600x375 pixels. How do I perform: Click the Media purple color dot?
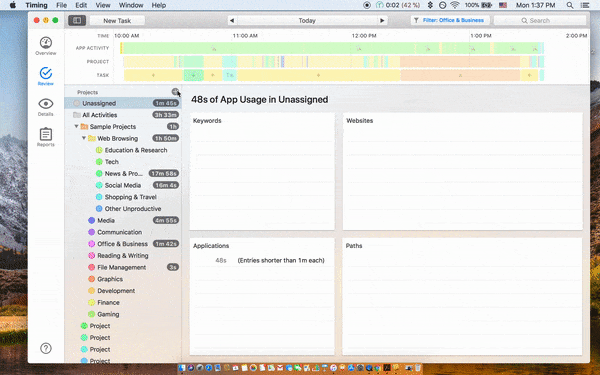(91, 220)
